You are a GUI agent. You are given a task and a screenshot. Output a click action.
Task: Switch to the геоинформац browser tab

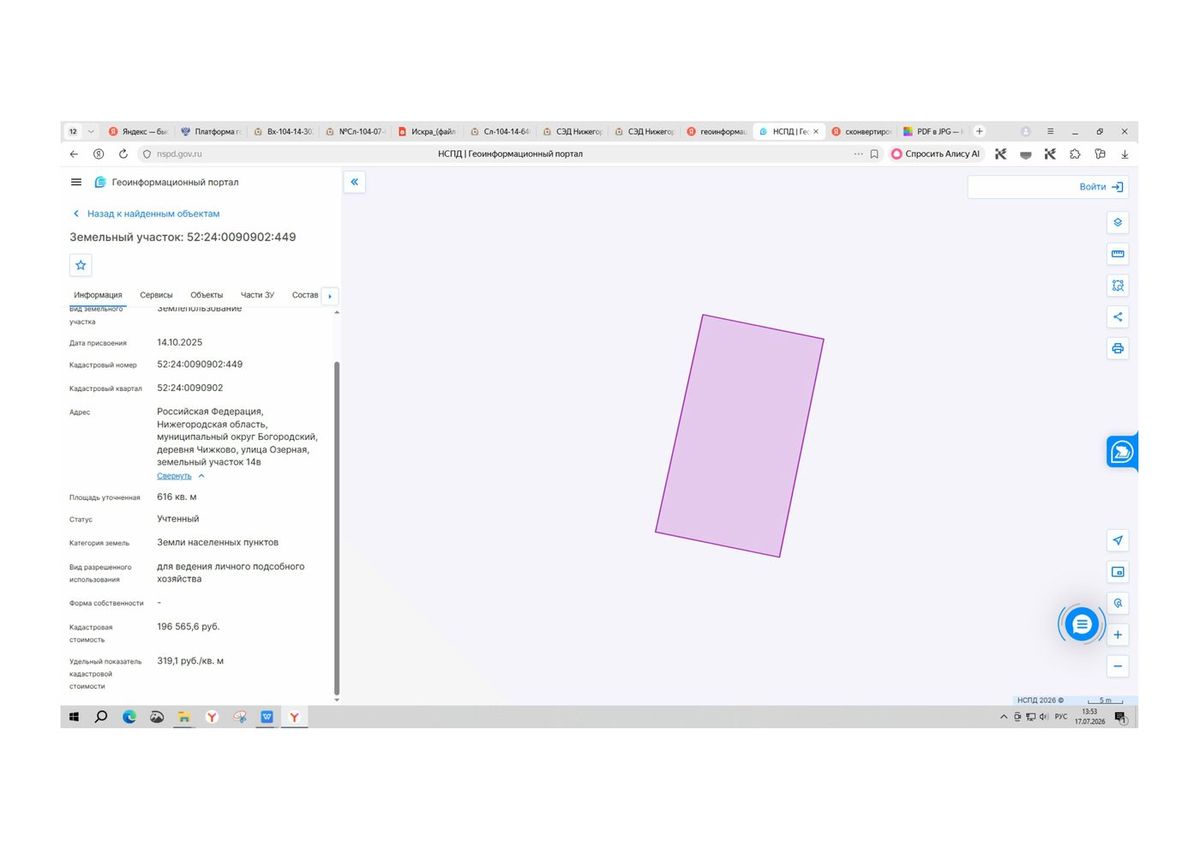tap(716, 131)
